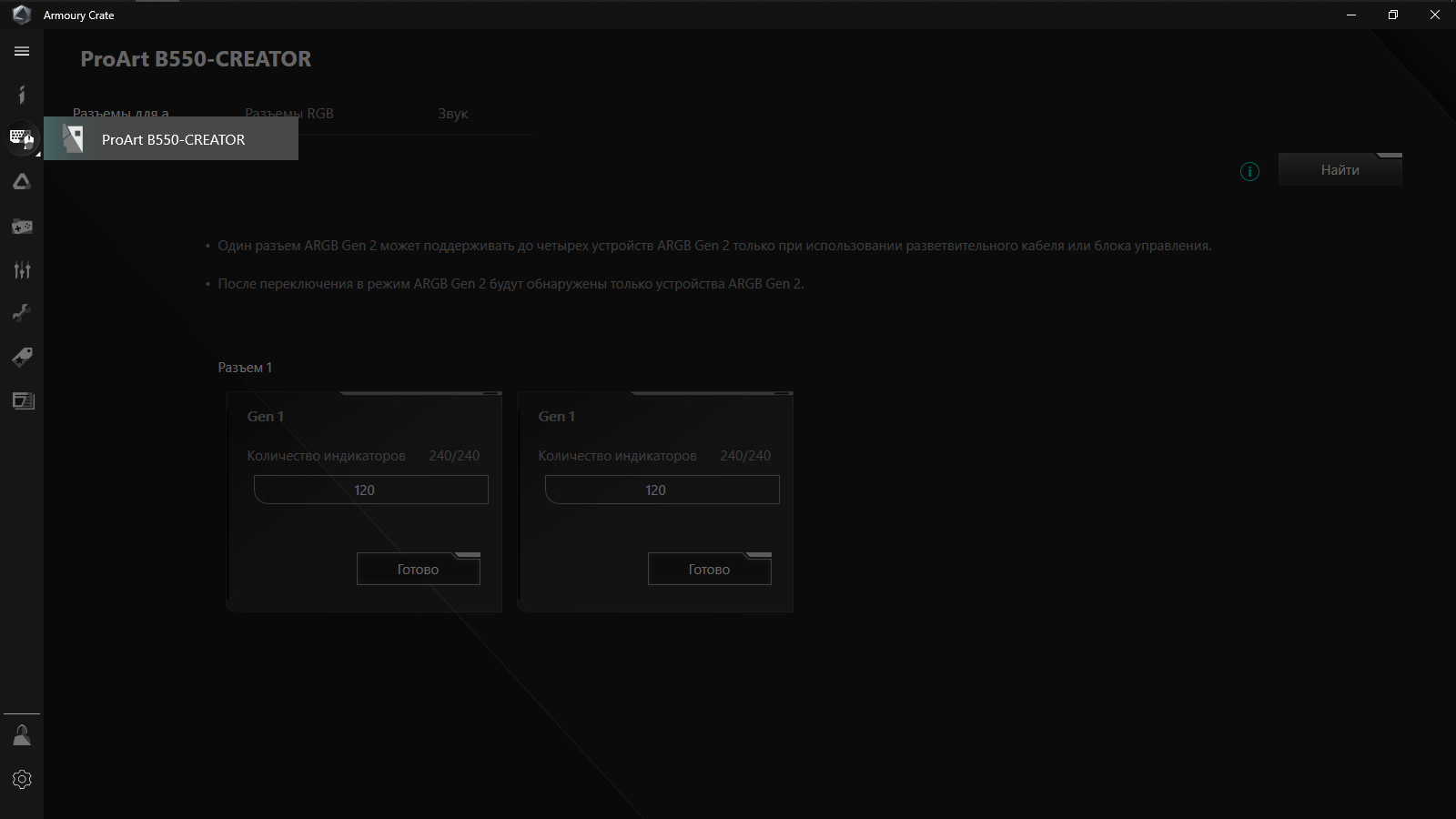1456x819 pixels.
Task: Click the green info circle icon
Action: [1249, 171]
